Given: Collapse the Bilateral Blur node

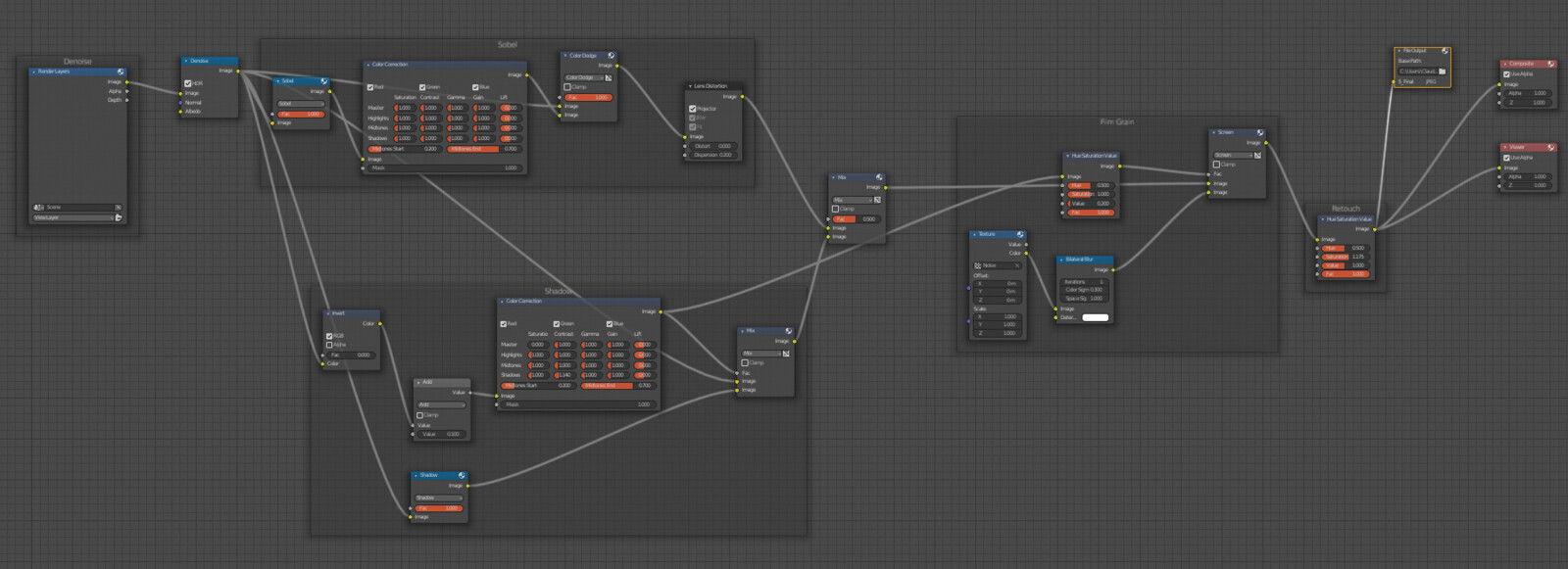Looking at the screenshot, I should [x=1061, y=260].
